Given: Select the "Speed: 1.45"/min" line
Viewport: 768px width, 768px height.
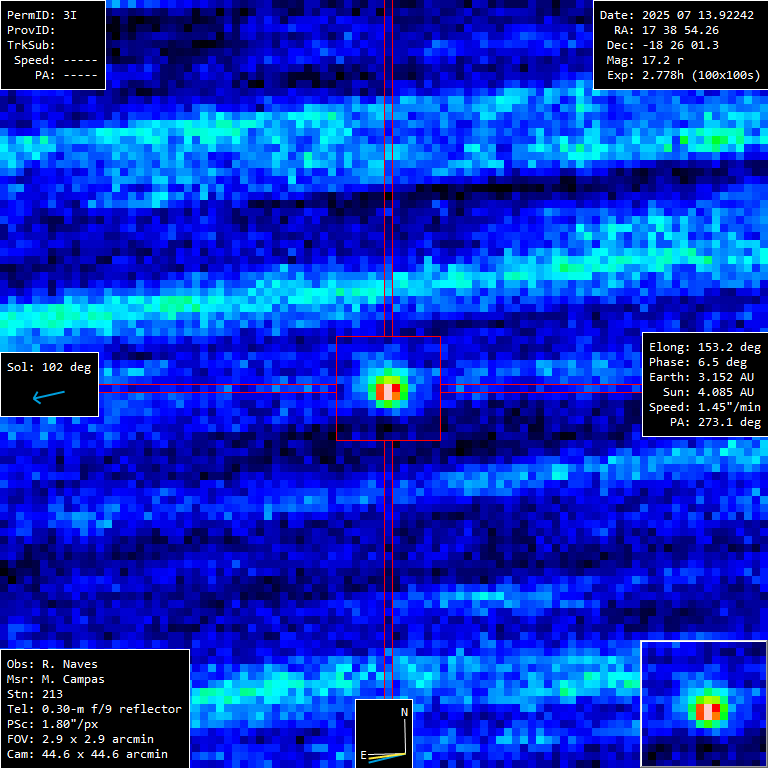Looking at the screenshot, I should (x=705, y=408).
